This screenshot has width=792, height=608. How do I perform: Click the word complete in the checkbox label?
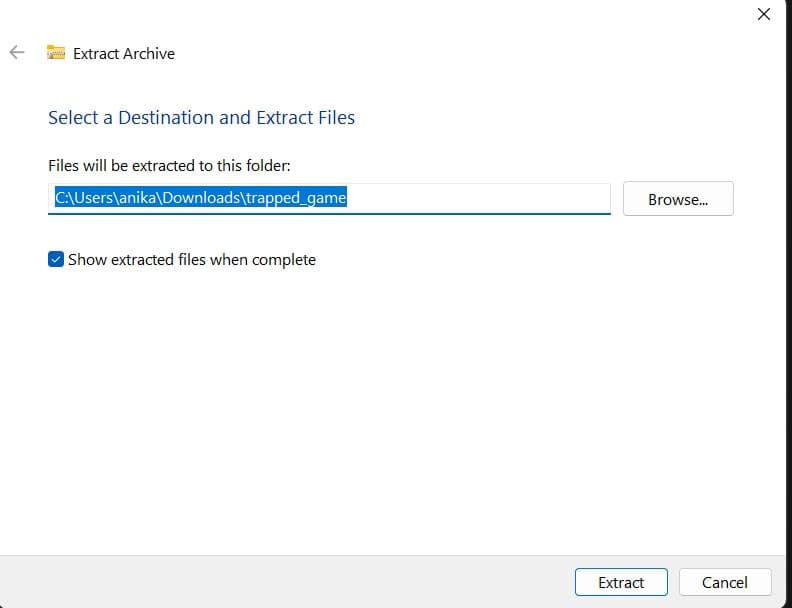coord(284,259)
